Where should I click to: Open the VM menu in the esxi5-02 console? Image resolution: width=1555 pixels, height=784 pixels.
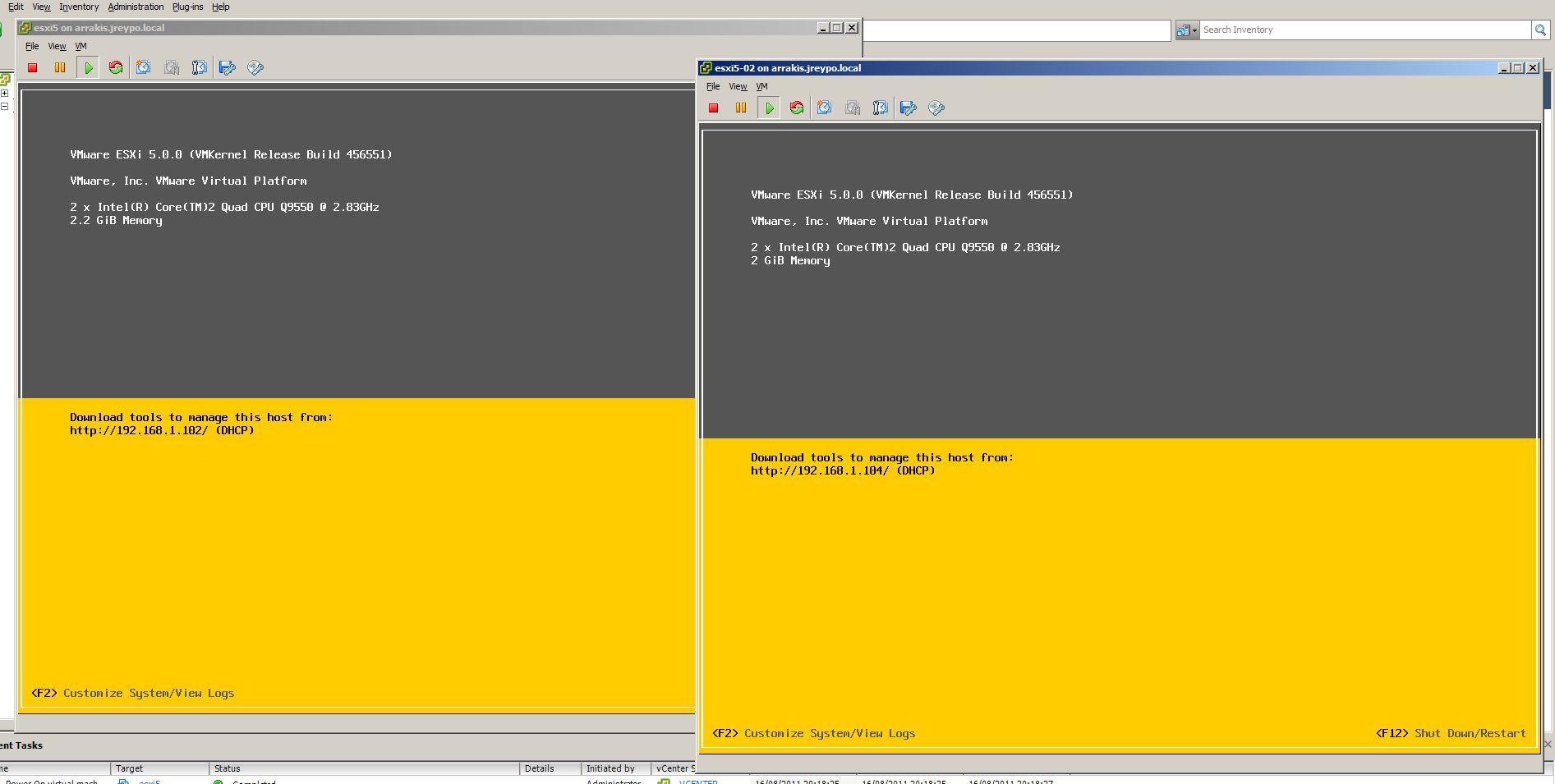[761, 86]
